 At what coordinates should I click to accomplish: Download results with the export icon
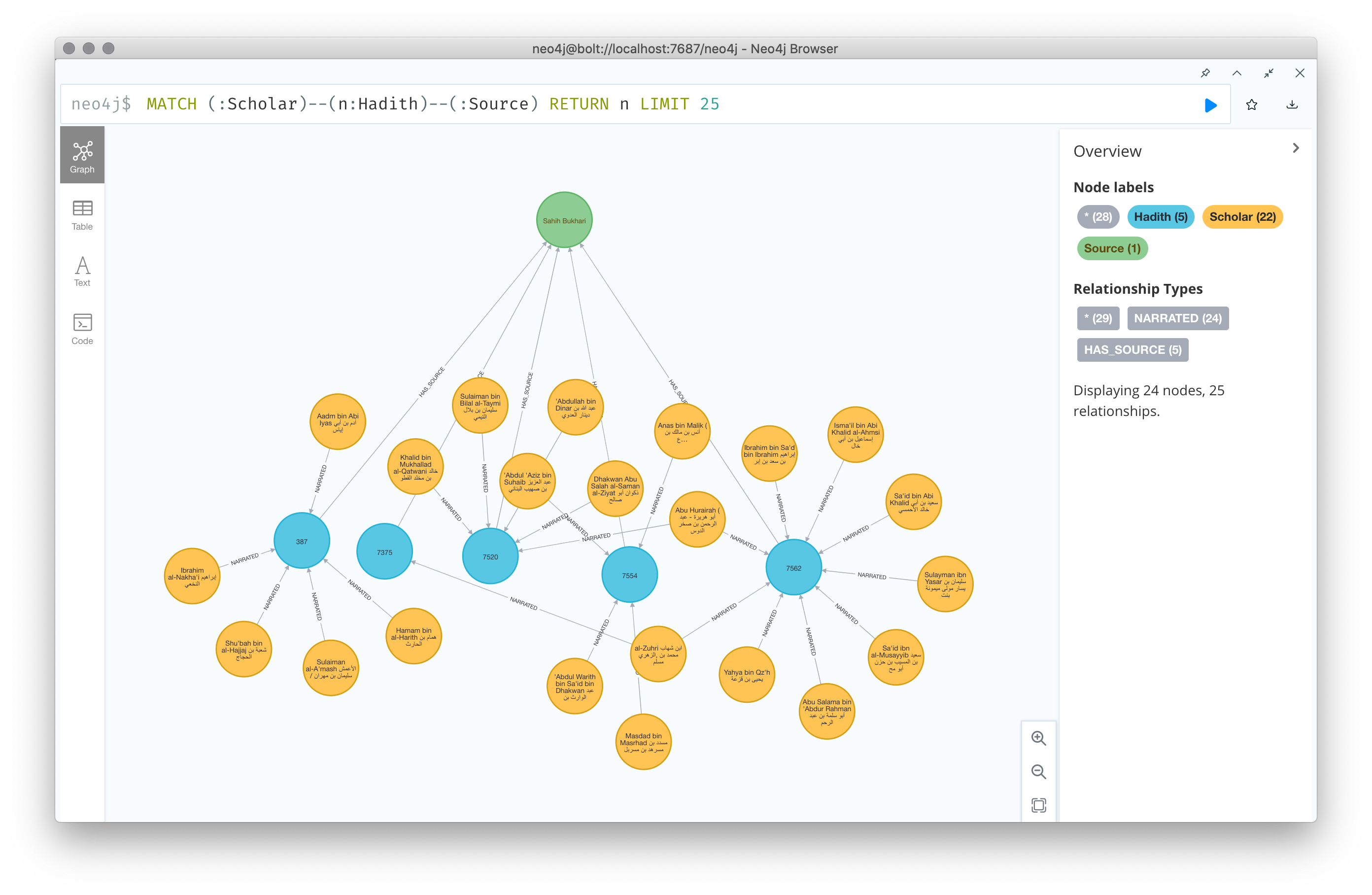pos(1292,105)
